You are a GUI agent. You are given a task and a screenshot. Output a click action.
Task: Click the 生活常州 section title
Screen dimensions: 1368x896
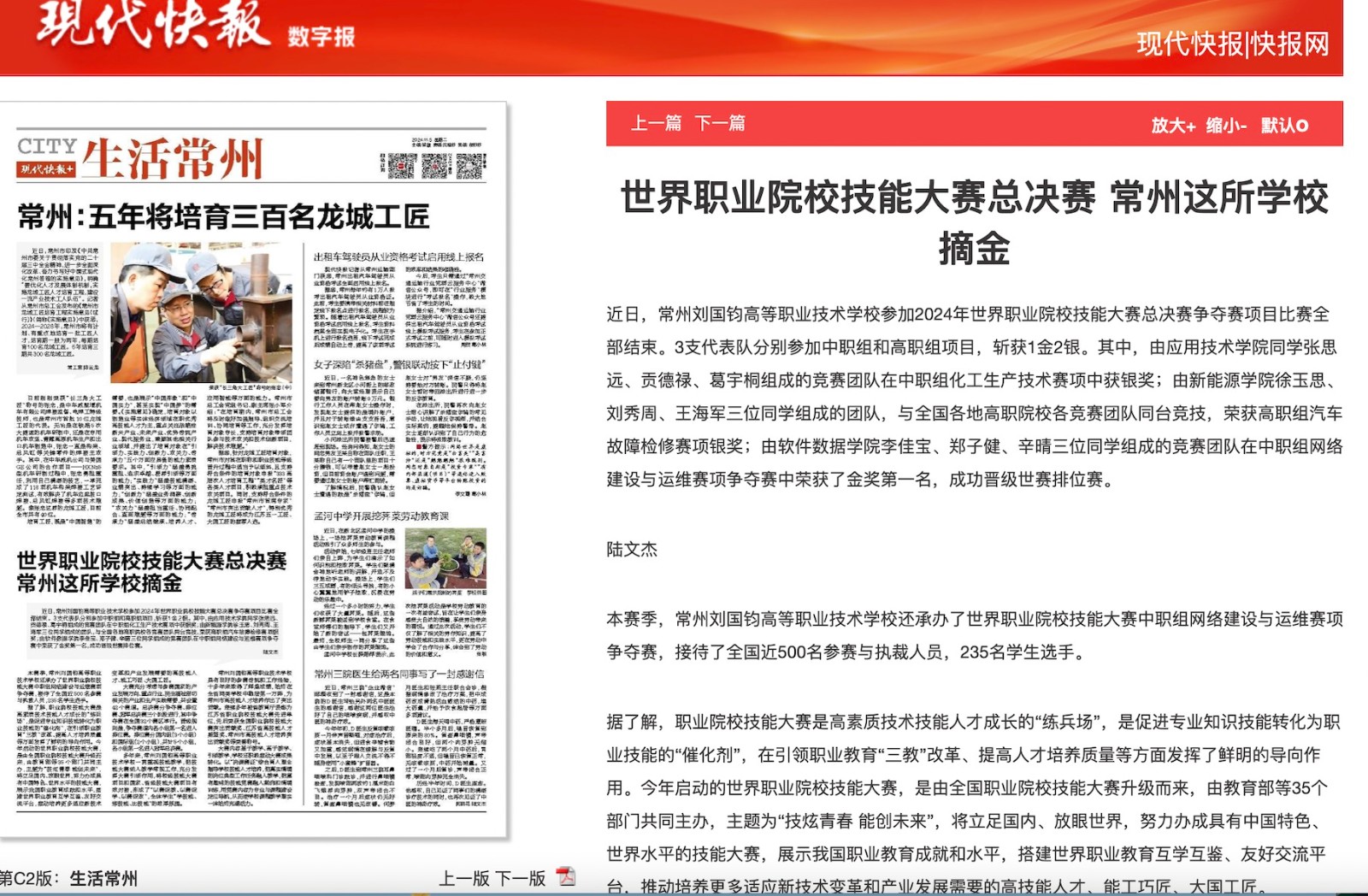coord(173,158)
